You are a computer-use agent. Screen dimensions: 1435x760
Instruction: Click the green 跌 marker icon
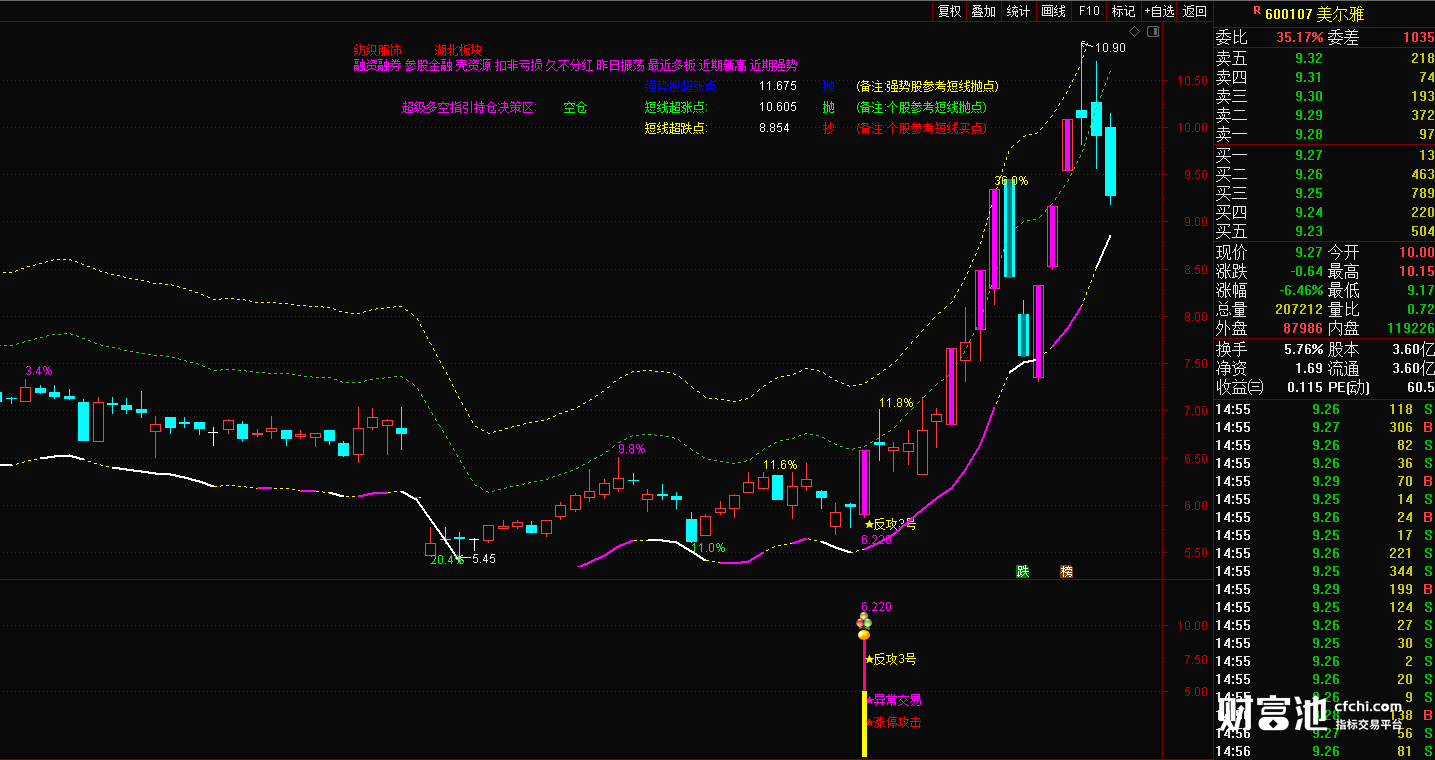point(1022,571)
